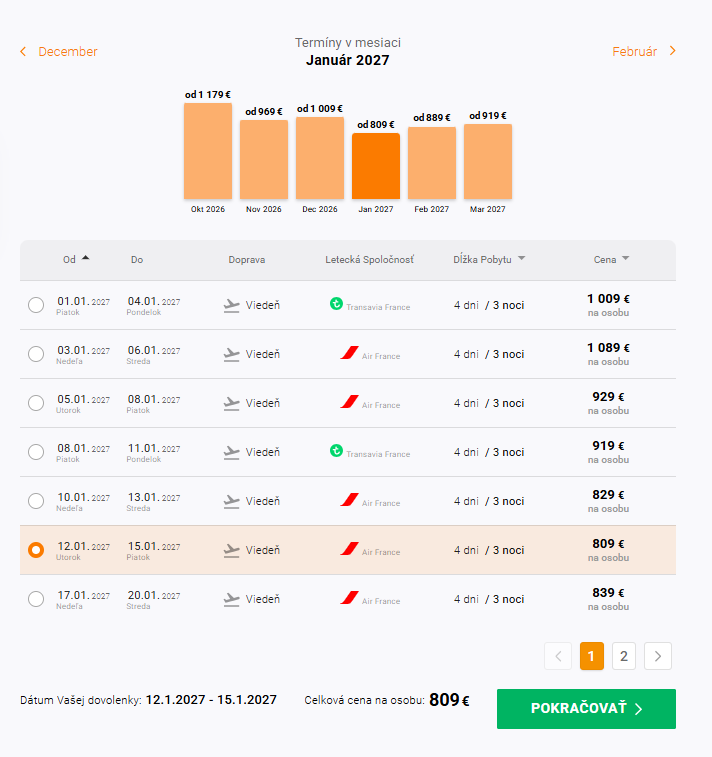The image size is (712, 757).
Task: Open page 2 of results
Action: pyautogui.click(x=624, y=656)
